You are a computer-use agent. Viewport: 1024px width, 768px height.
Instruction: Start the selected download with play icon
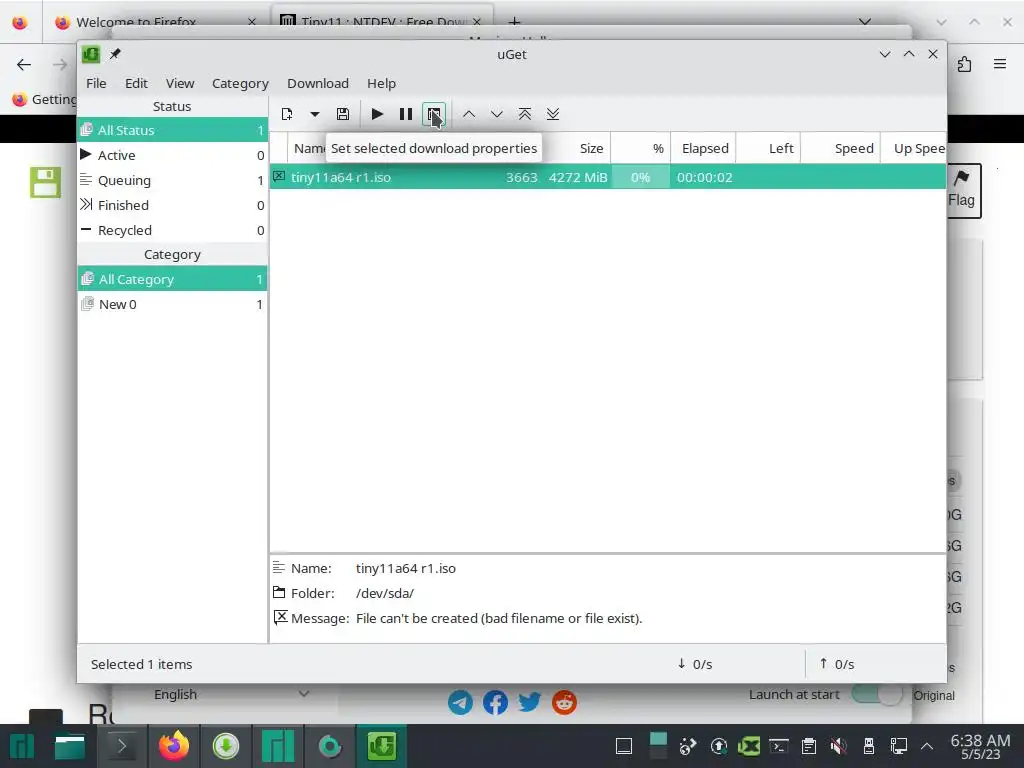[x=377, y=114]
